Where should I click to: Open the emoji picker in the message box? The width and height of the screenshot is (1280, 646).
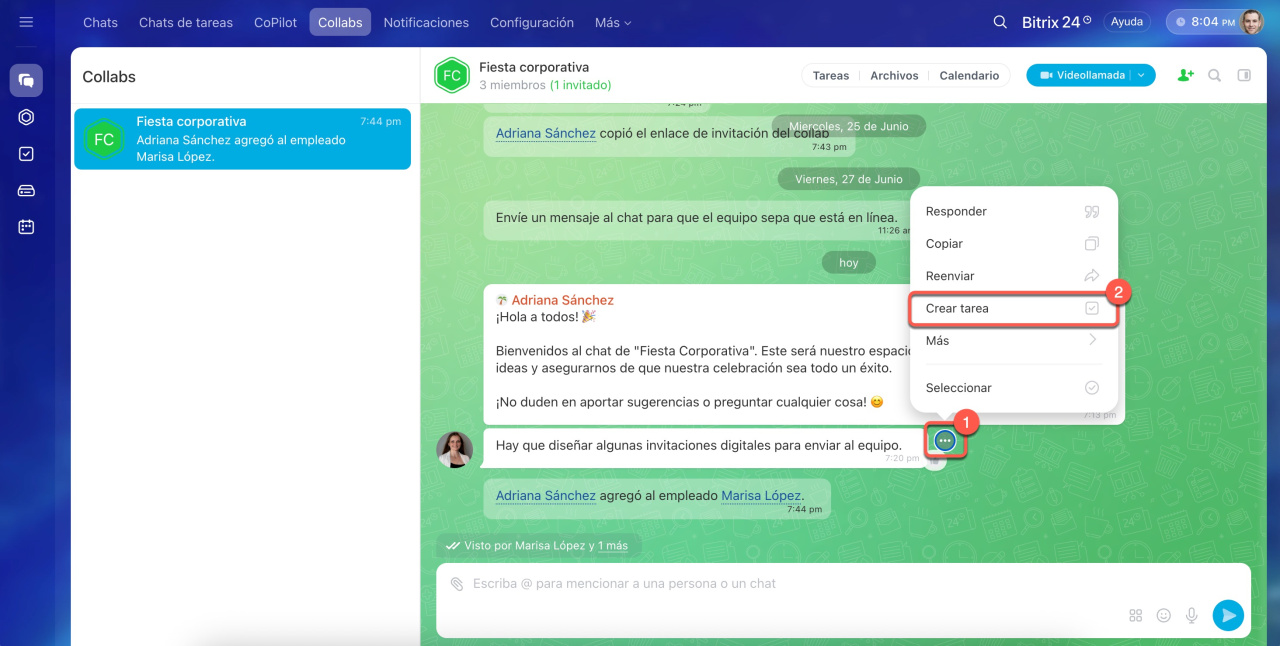pyautogui.click(x=1163, y=616)
